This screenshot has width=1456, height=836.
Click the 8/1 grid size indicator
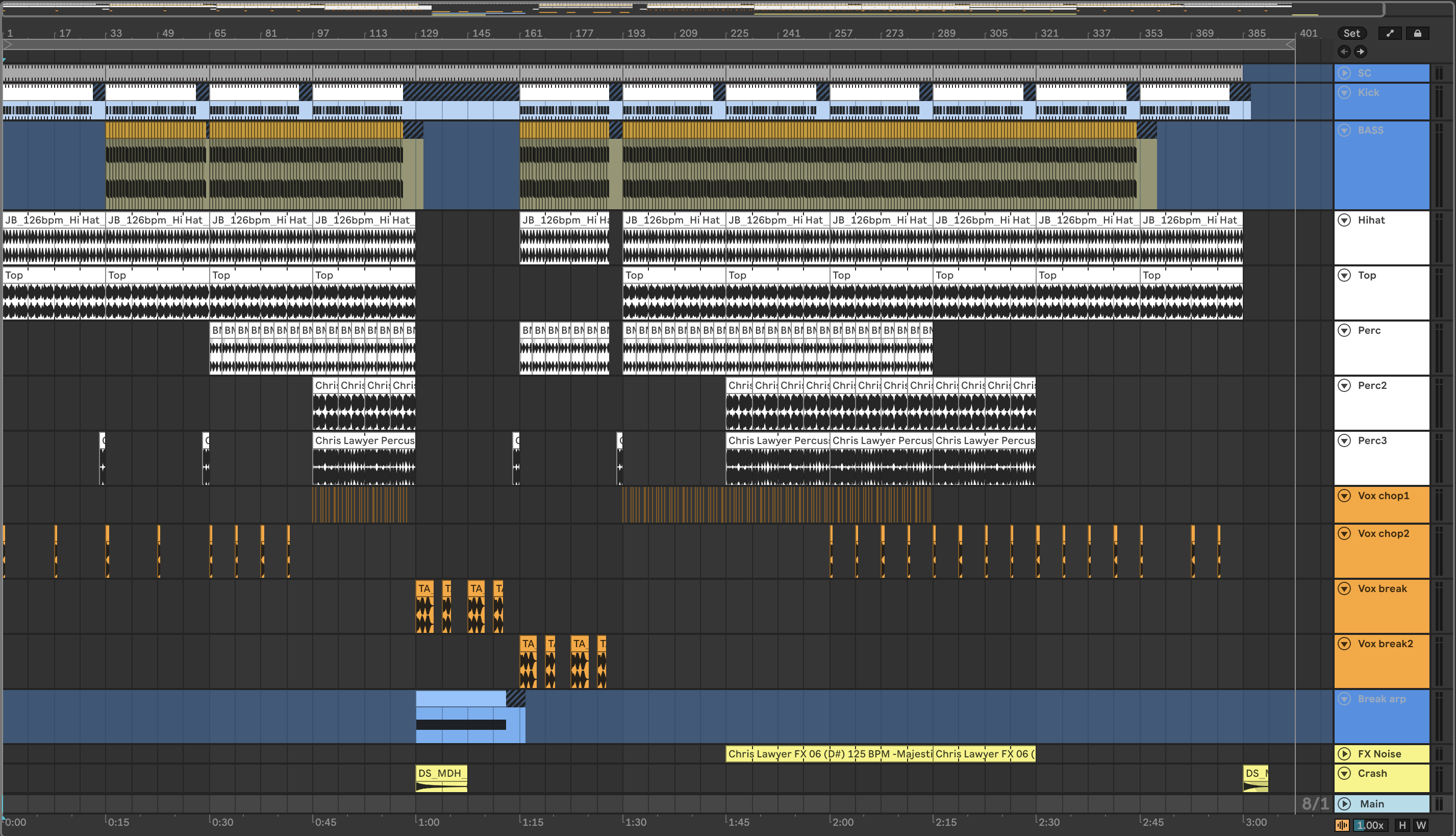pyautogui.click(x=1315, y=804)
